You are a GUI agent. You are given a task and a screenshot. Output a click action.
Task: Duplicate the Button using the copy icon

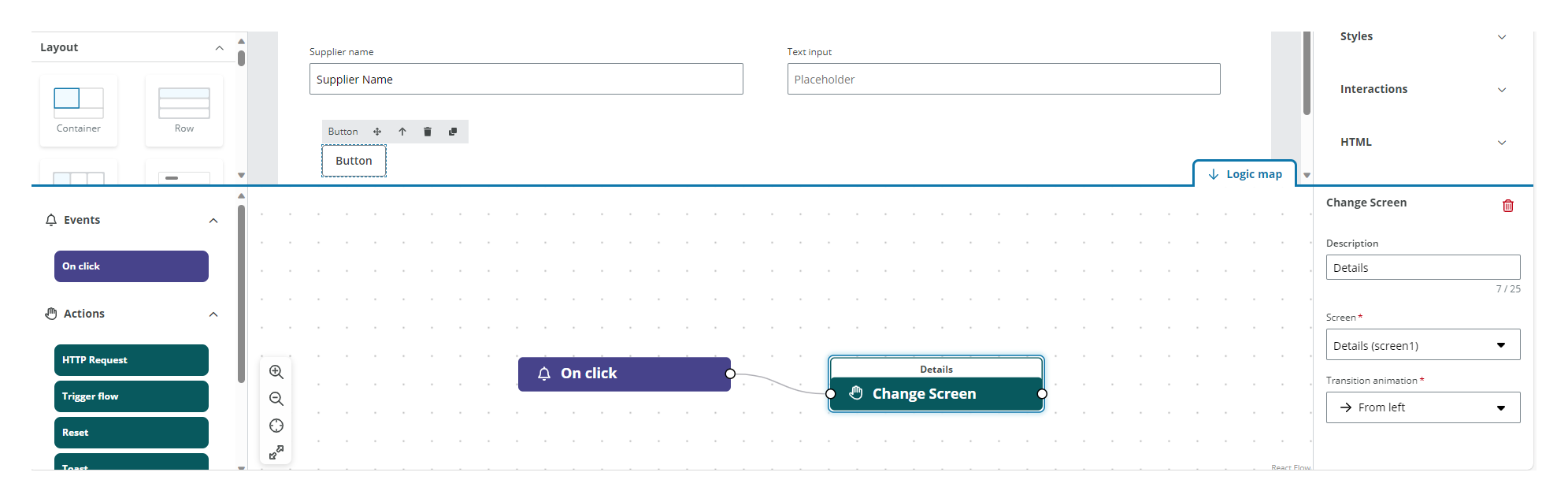(x=453, y=132)
